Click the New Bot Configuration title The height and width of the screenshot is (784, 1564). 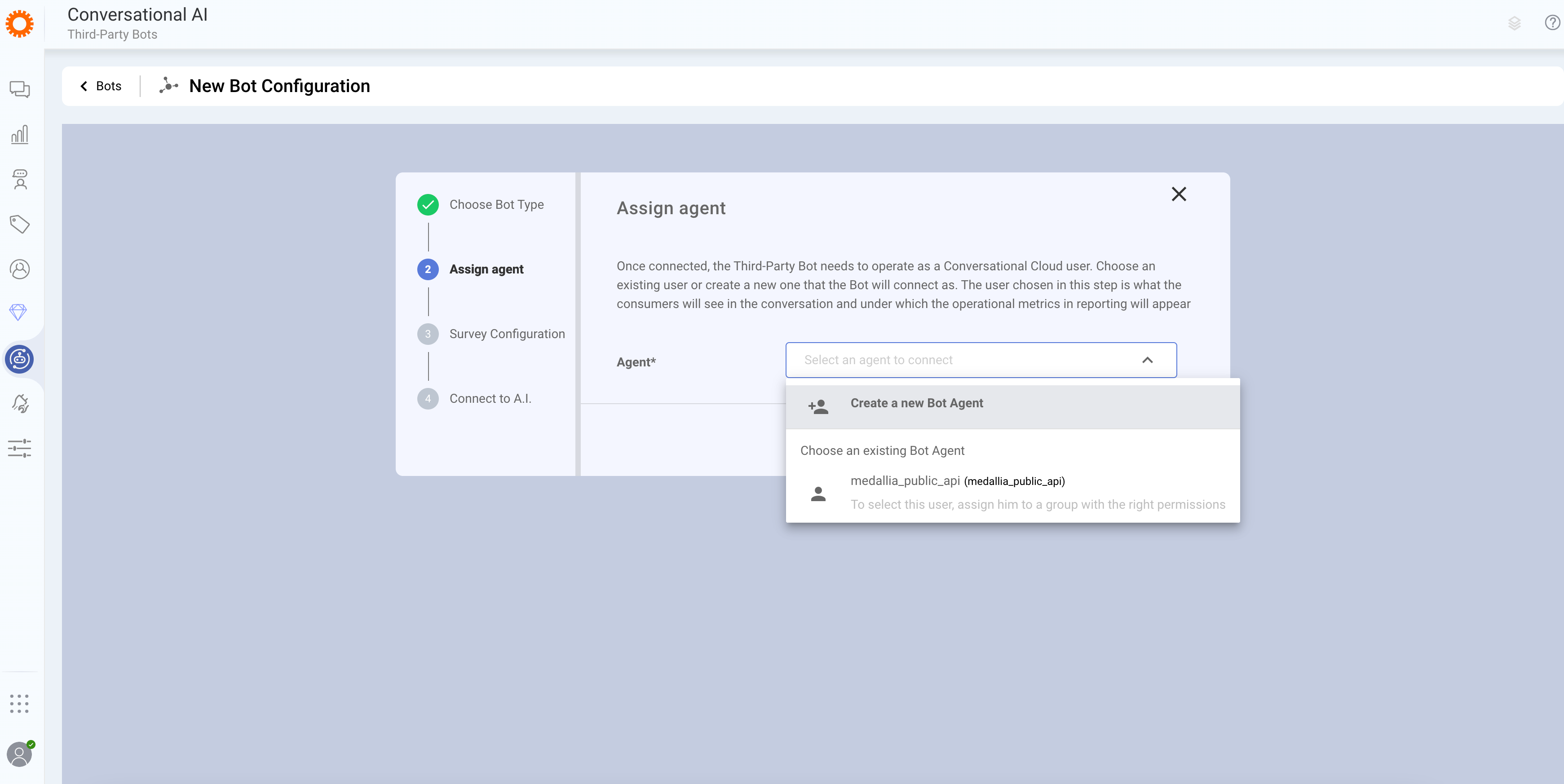(279, 86)
